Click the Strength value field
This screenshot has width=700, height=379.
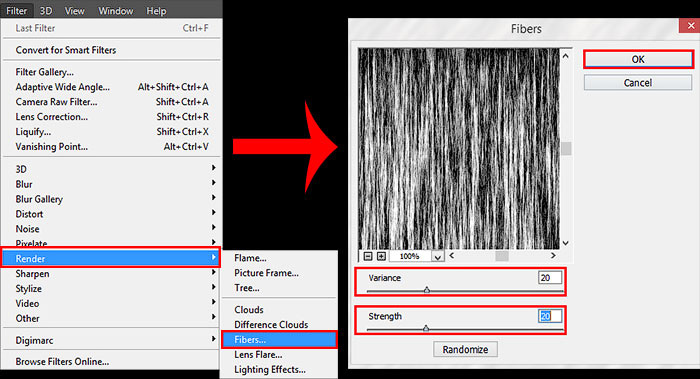pyautogui.click(x=550, y=316)
